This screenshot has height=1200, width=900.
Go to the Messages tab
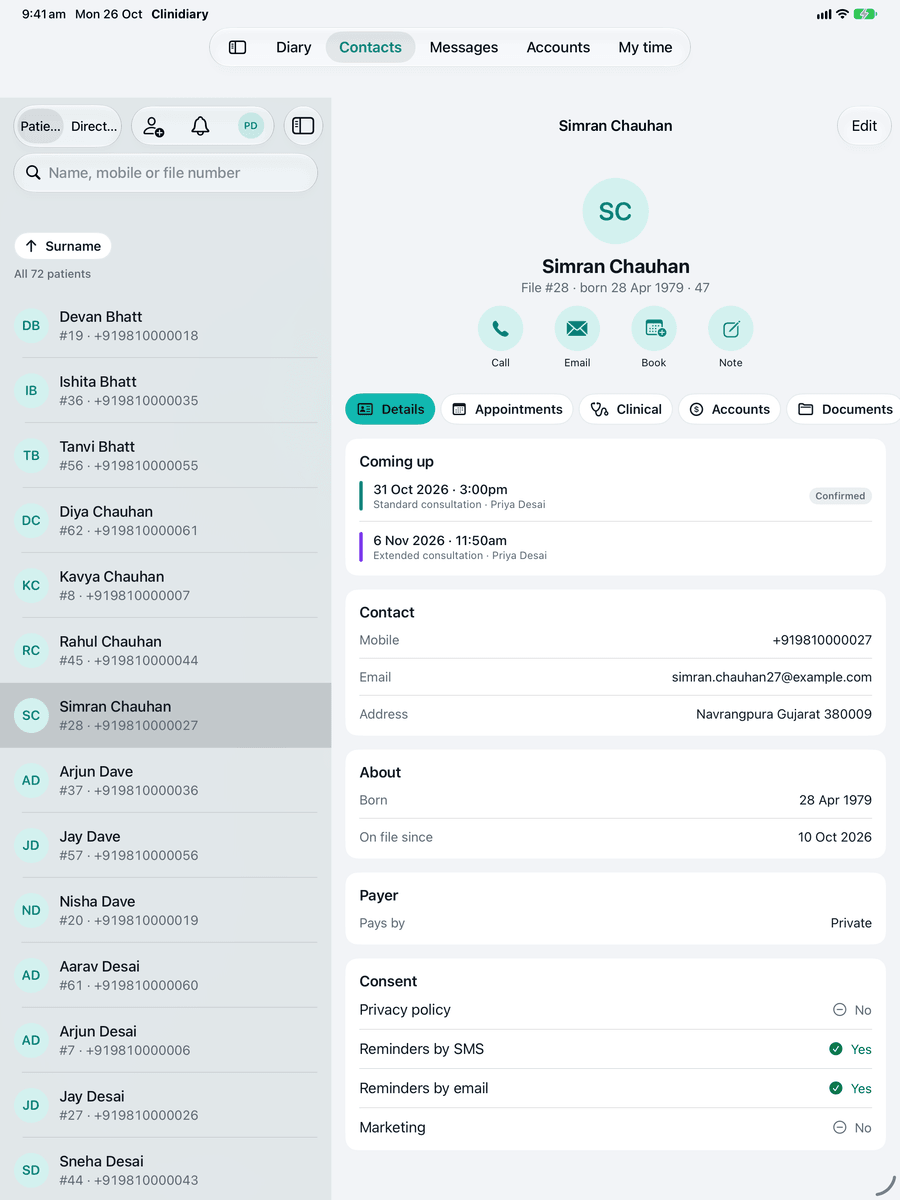(464, 47)
